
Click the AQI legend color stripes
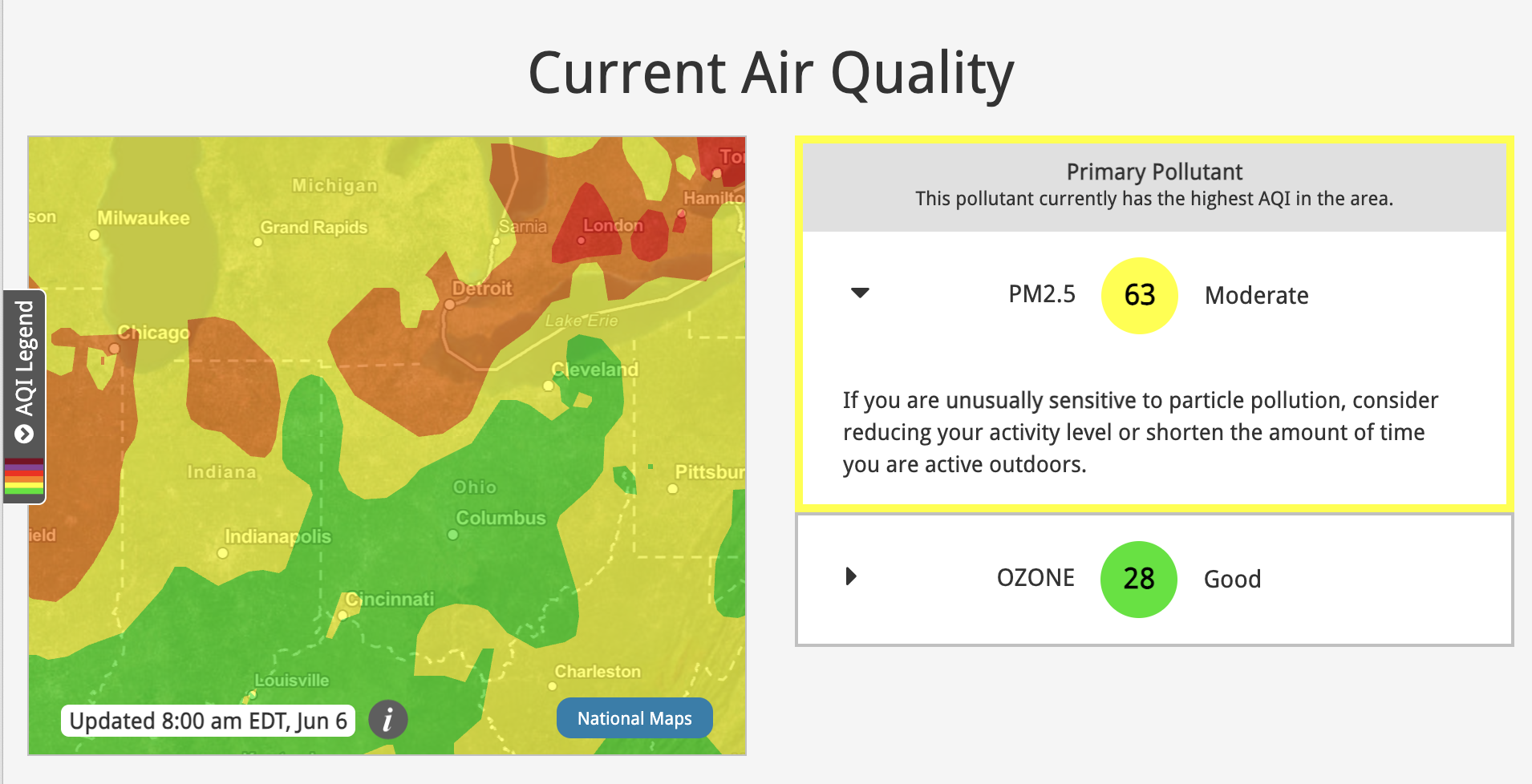tap(24, 477)
